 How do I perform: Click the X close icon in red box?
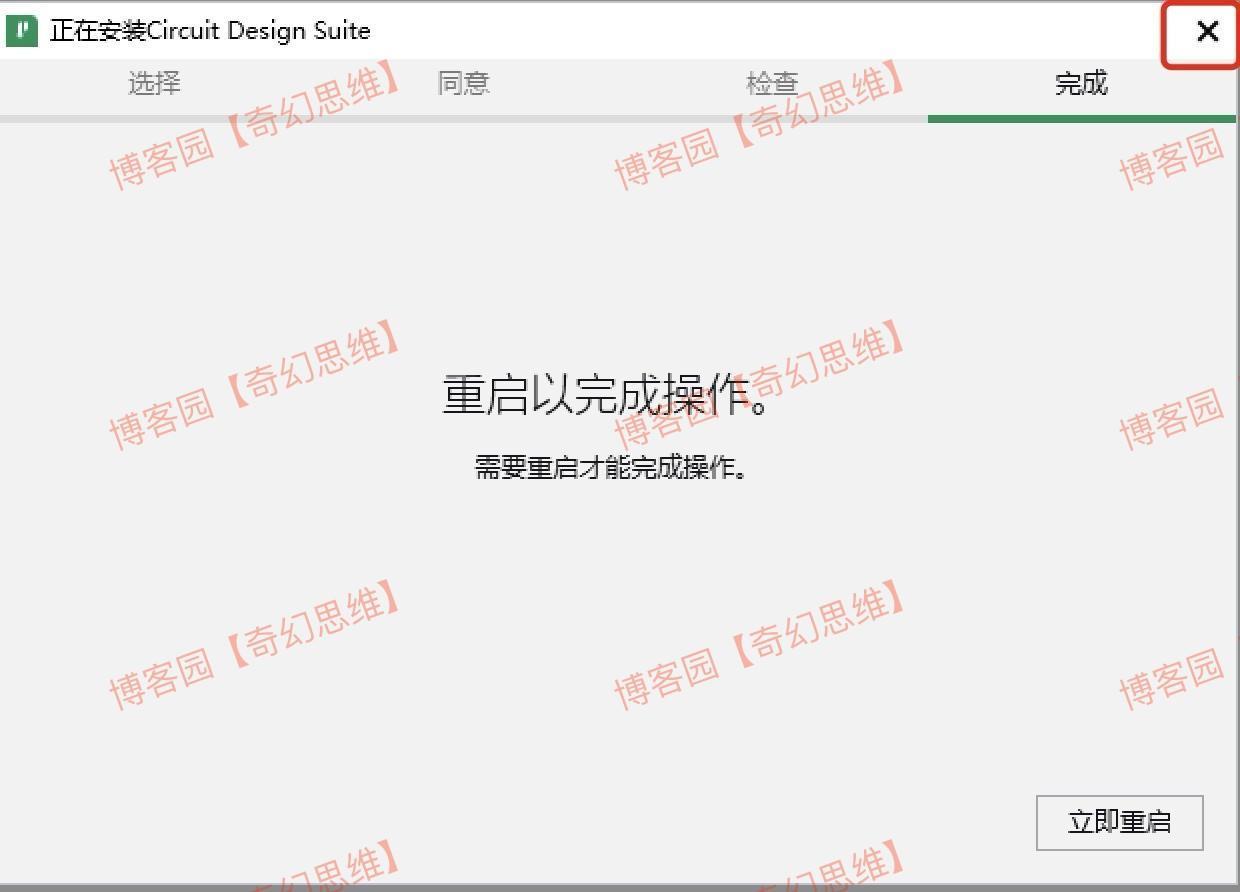1205,31
